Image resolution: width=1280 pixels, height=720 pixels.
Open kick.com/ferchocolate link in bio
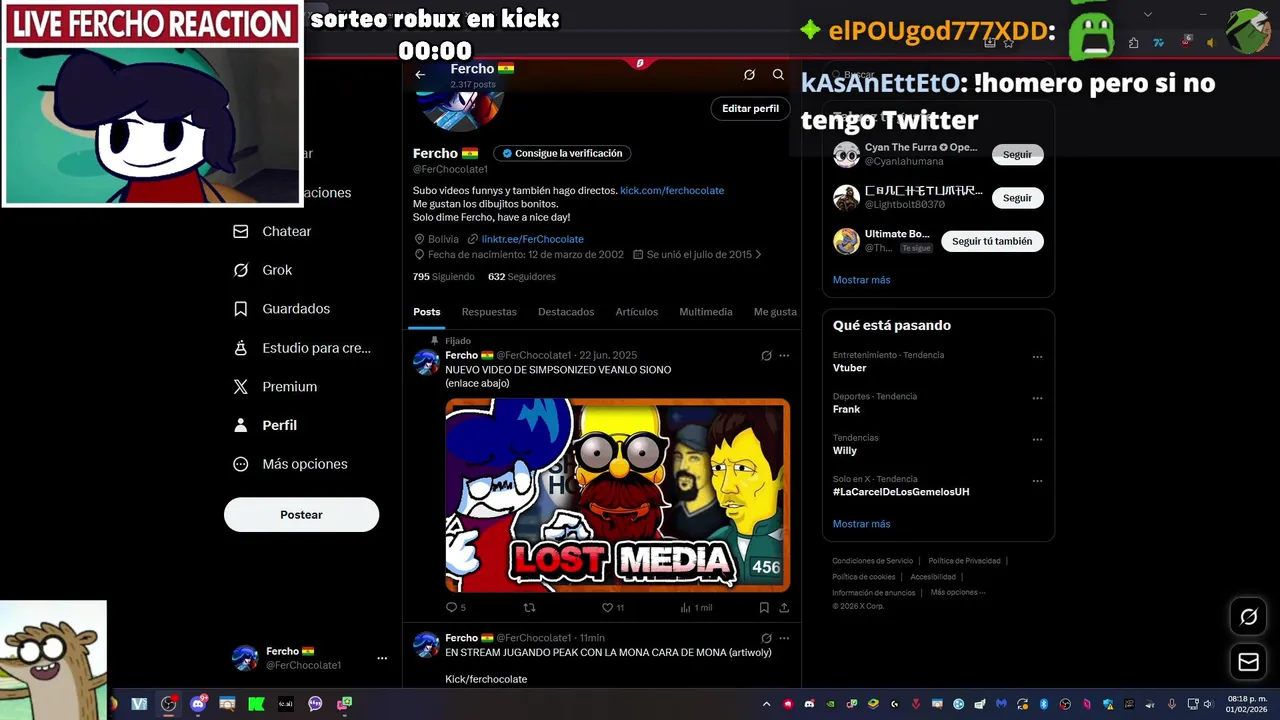[672, 190]
